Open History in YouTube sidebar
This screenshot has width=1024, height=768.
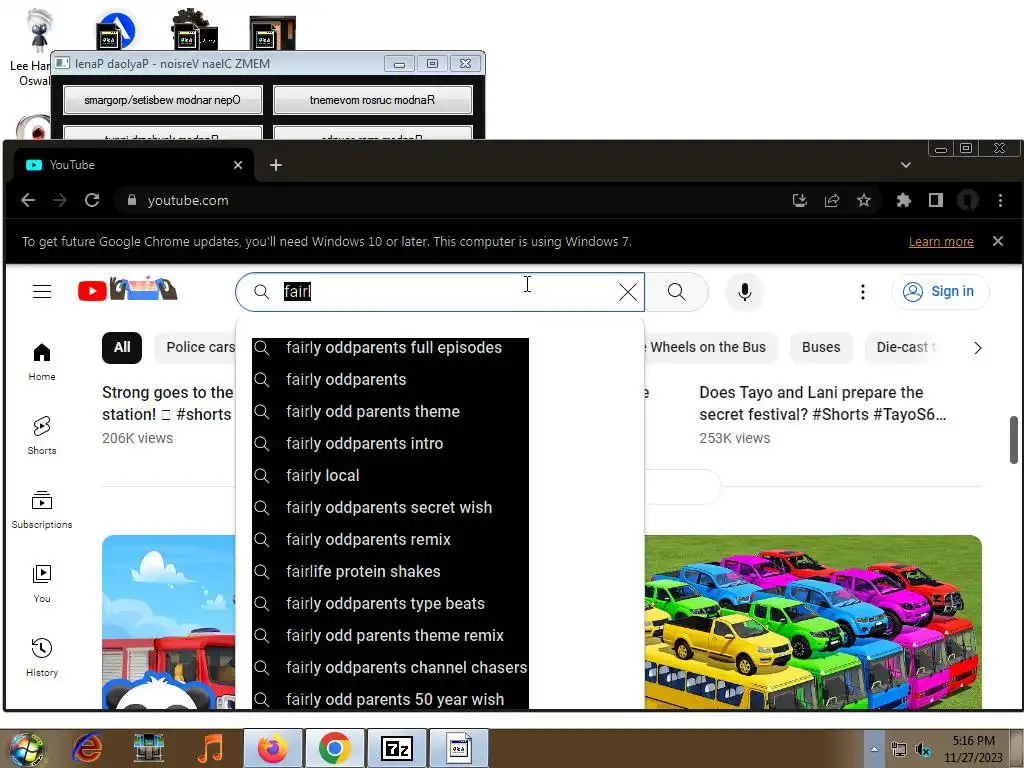pos(42,658)
